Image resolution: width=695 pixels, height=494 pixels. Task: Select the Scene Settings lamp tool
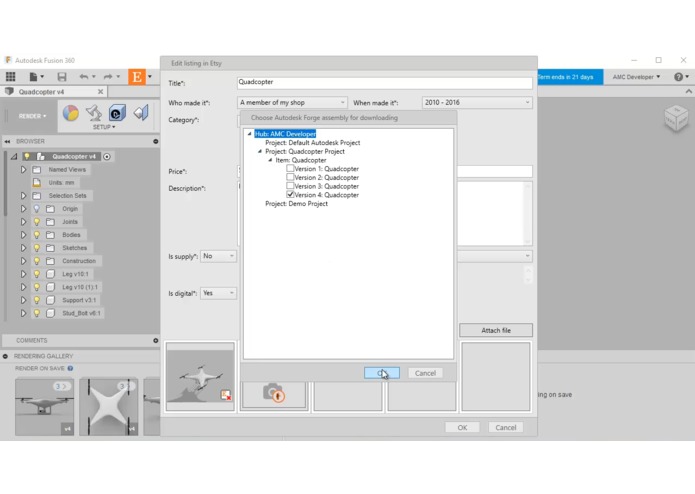point(94,113)
